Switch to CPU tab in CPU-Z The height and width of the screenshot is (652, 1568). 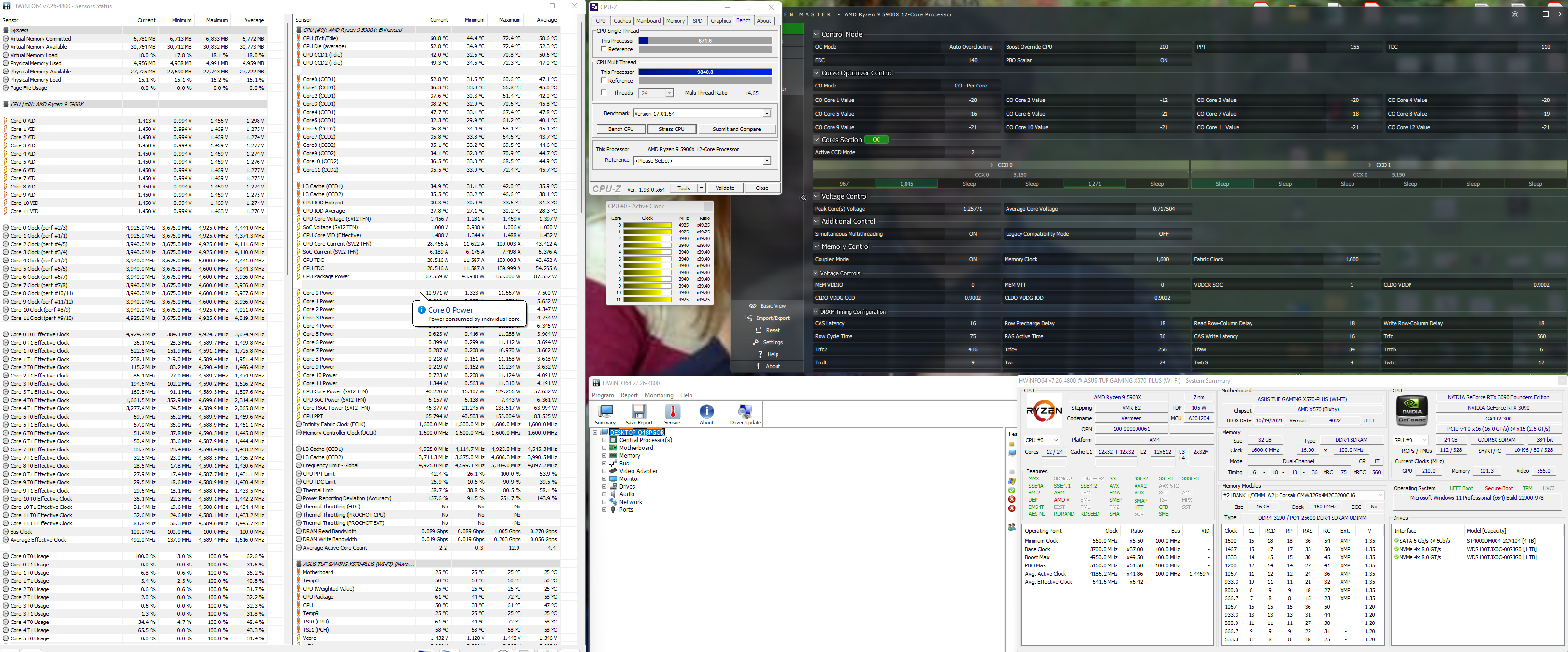[601, 21]
